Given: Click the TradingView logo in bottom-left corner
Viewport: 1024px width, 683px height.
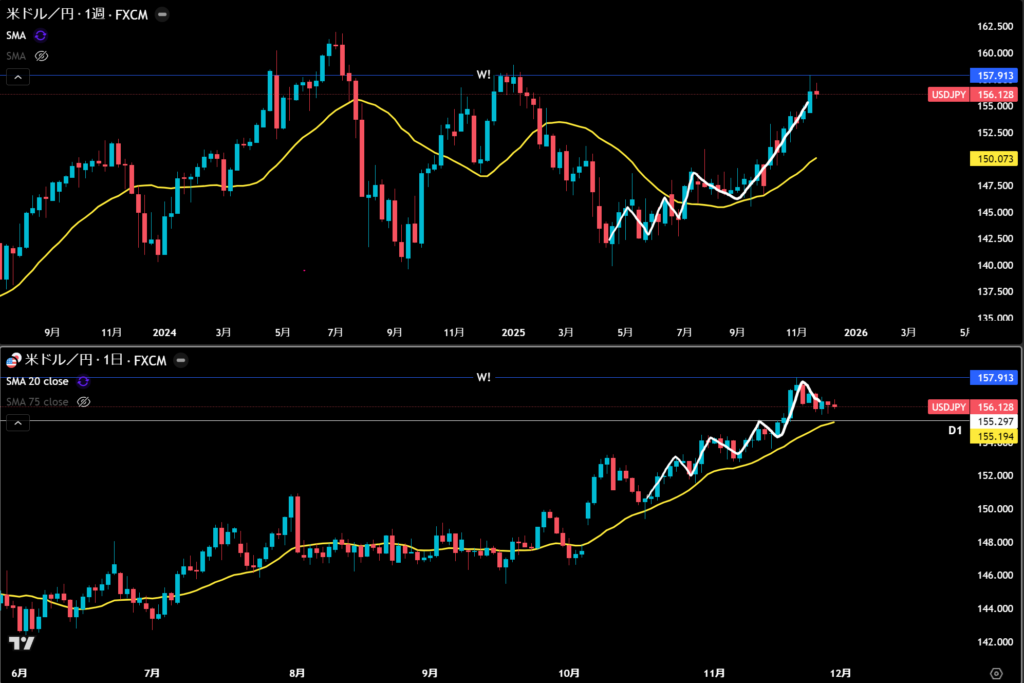Looking at the screenshot, I should pyautogui.click(x=20, y=643).
